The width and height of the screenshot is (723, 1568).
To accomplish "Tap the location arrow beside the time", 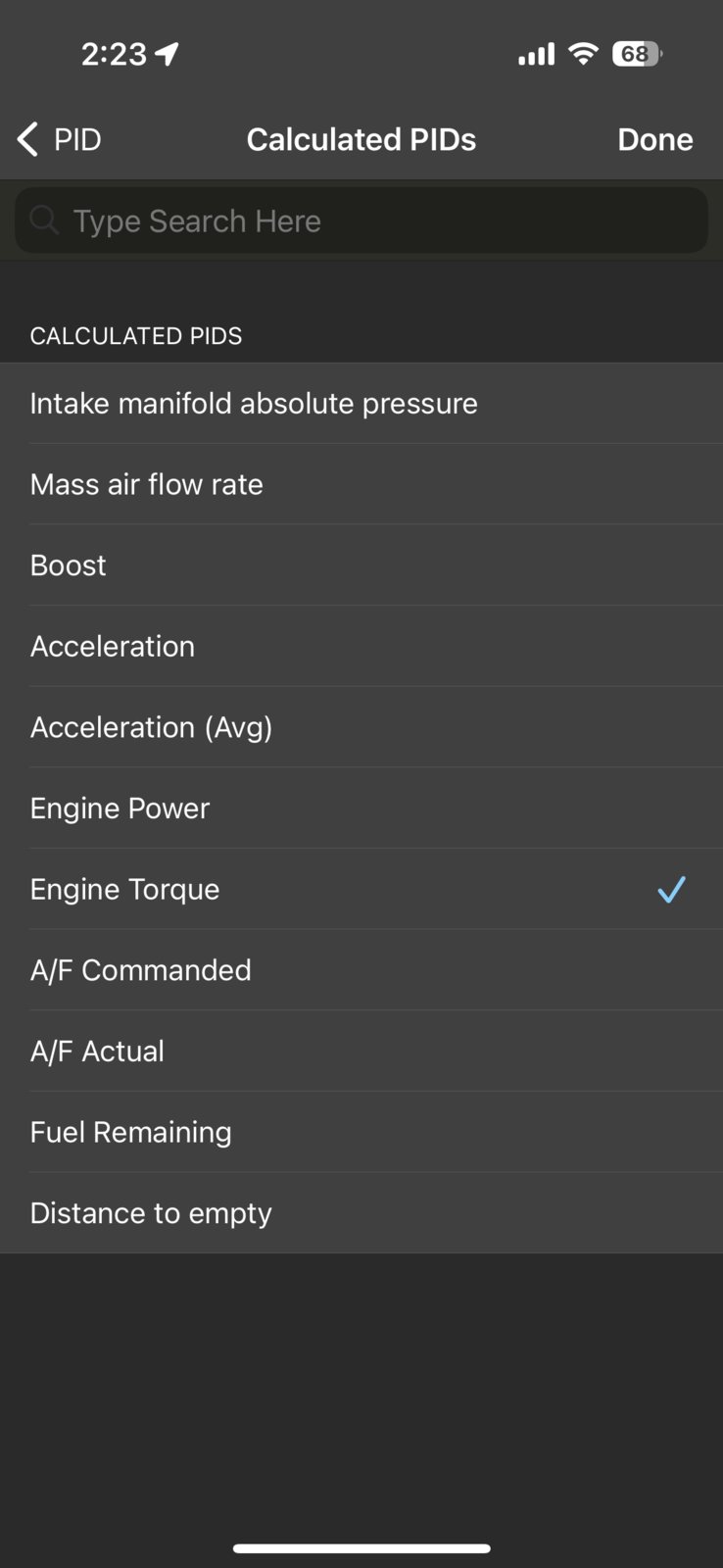I will point(168,54).
